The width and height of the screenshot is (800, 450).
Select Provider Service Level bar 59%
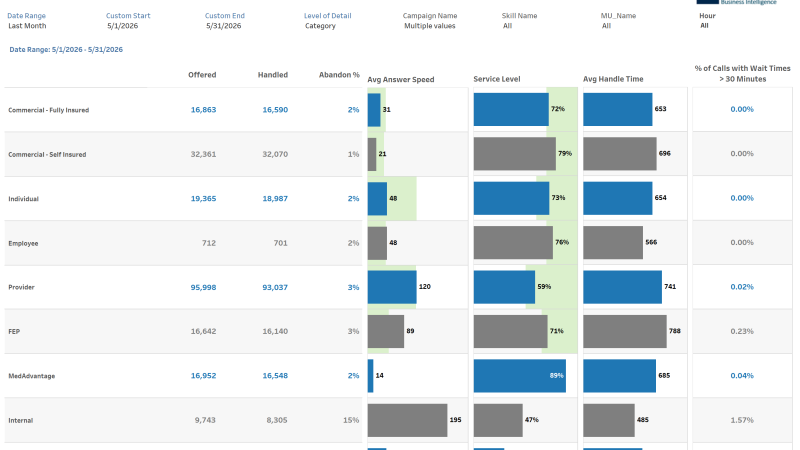(504, 287)
